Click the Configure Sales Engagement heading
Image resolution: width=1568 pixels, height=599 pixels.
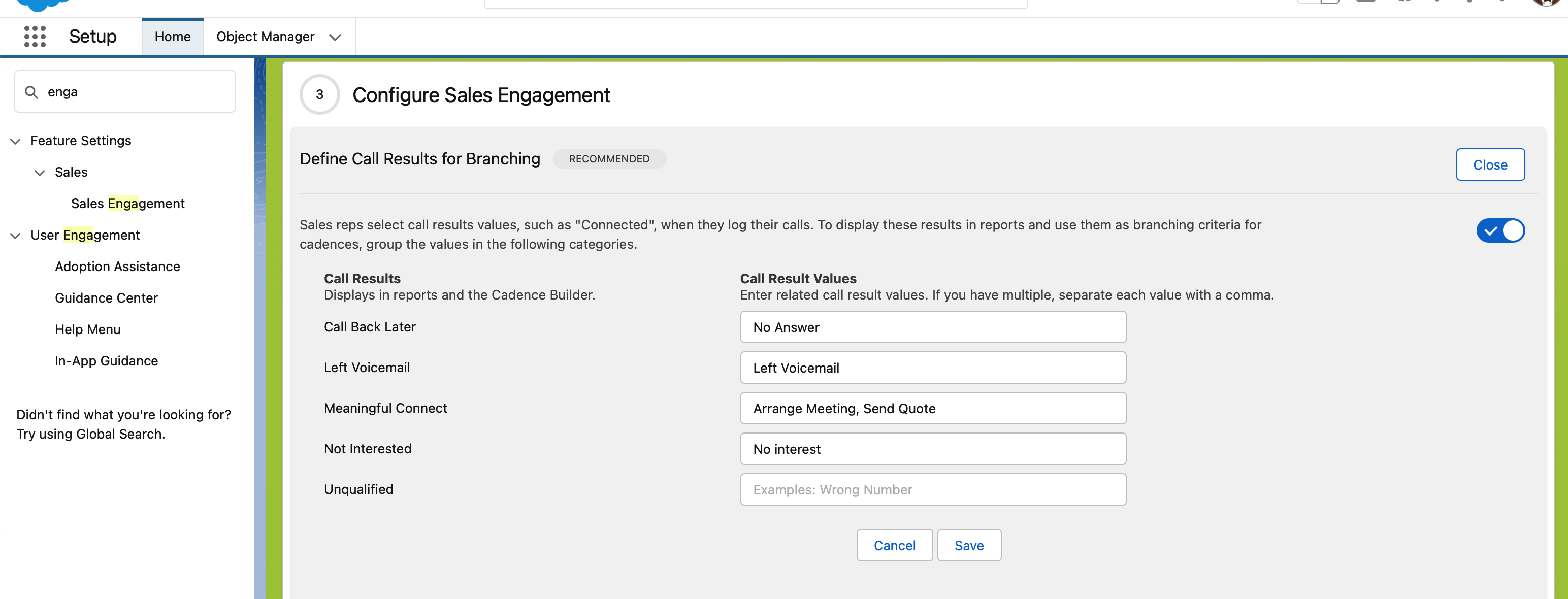click(481, 95)
